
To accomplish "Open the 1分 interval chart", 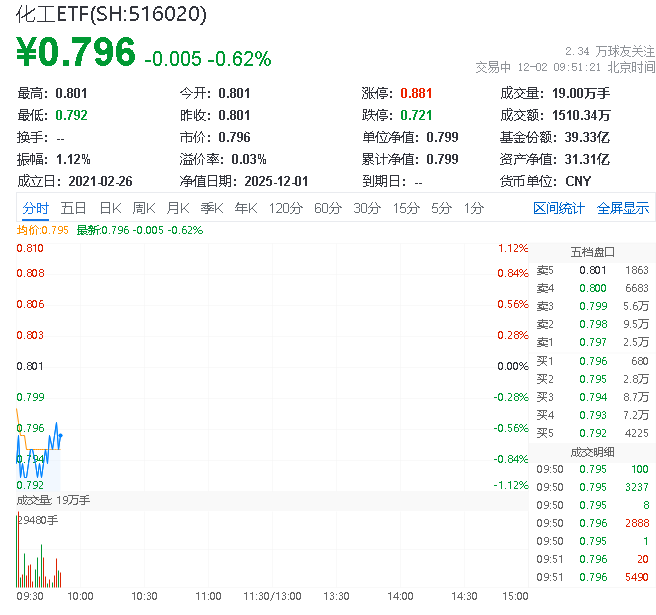I will [473, 208].
